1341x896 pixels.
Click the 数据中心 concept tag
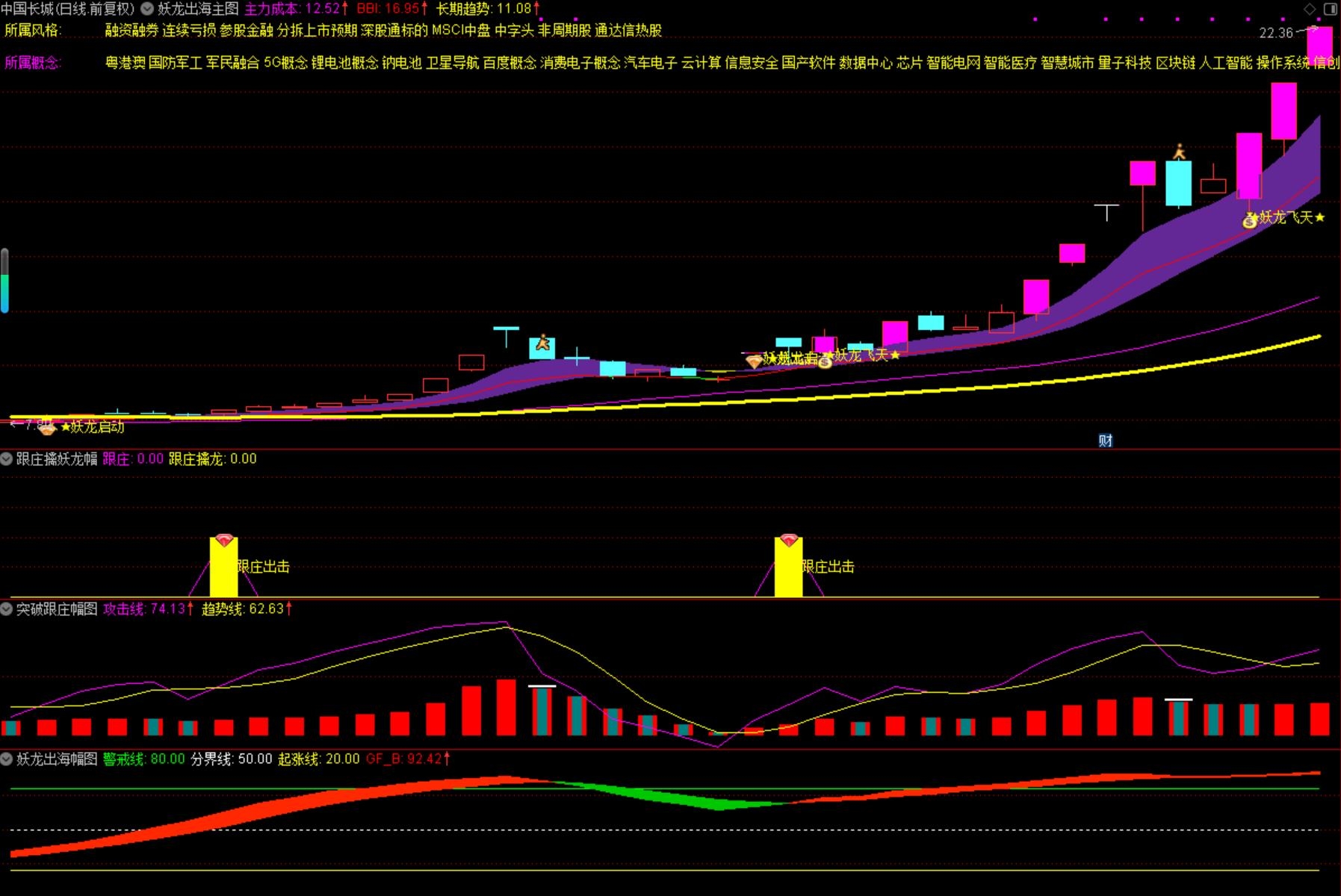pyautogui.click(x=867, y=63)
